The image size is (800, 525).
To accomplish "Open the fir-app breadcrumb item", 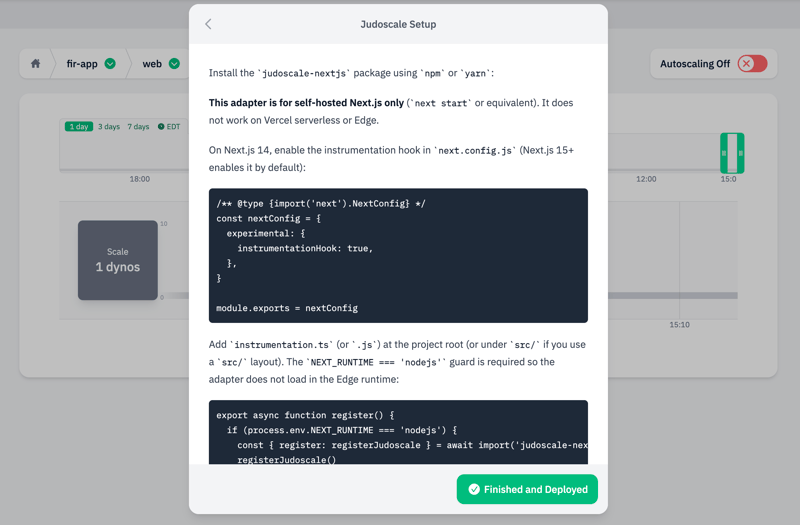I will click(x=82, y=64).
